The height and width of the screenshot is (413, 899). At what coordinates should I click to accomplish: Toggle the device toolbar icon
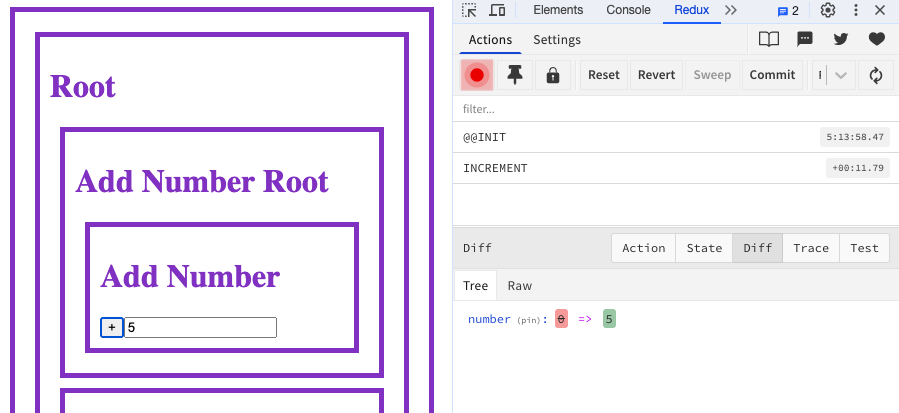point(497,10)
